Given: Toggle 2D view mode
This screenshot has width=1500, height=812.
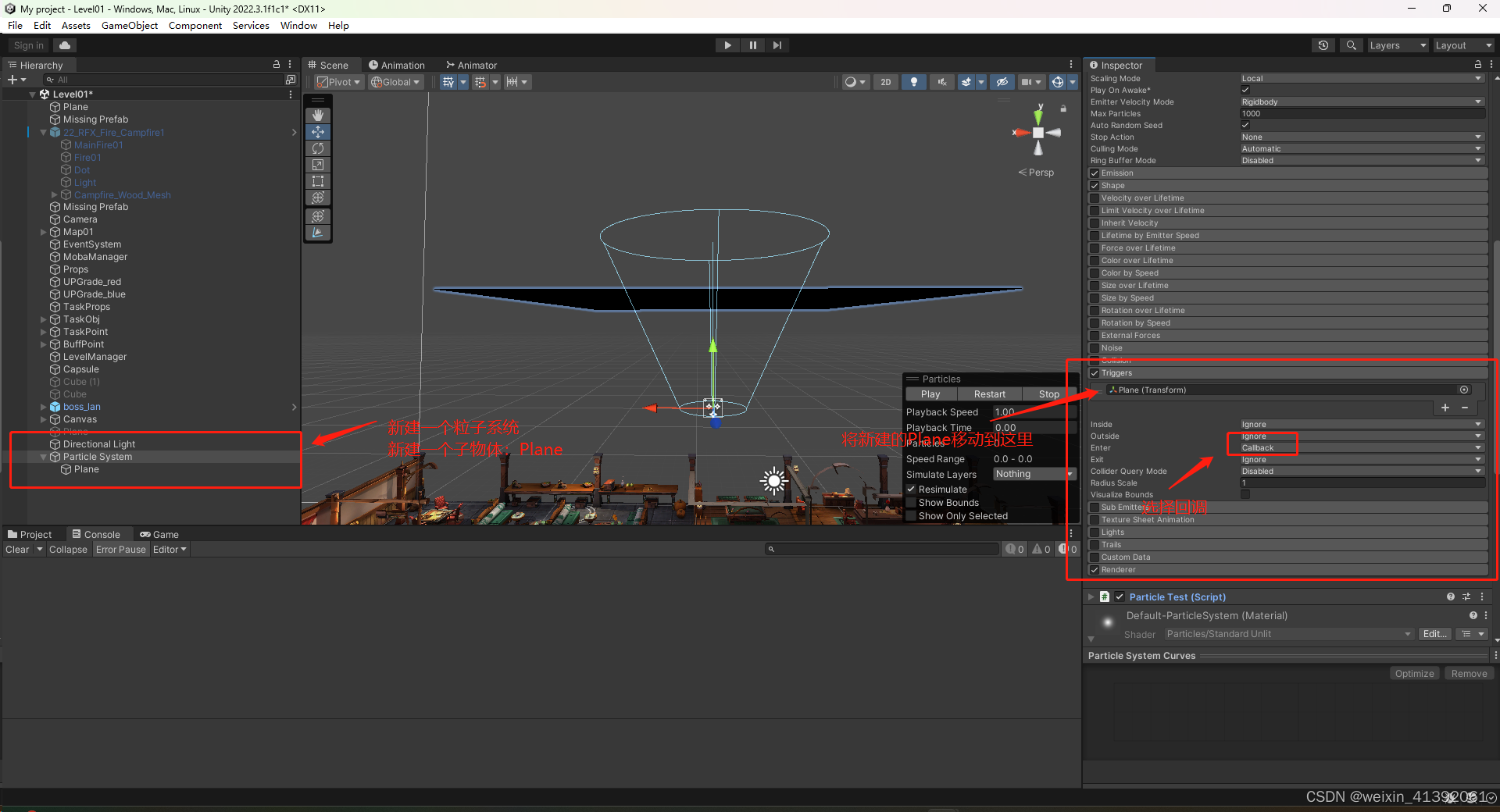Looking at the screenshot, I should click(886, 81).
